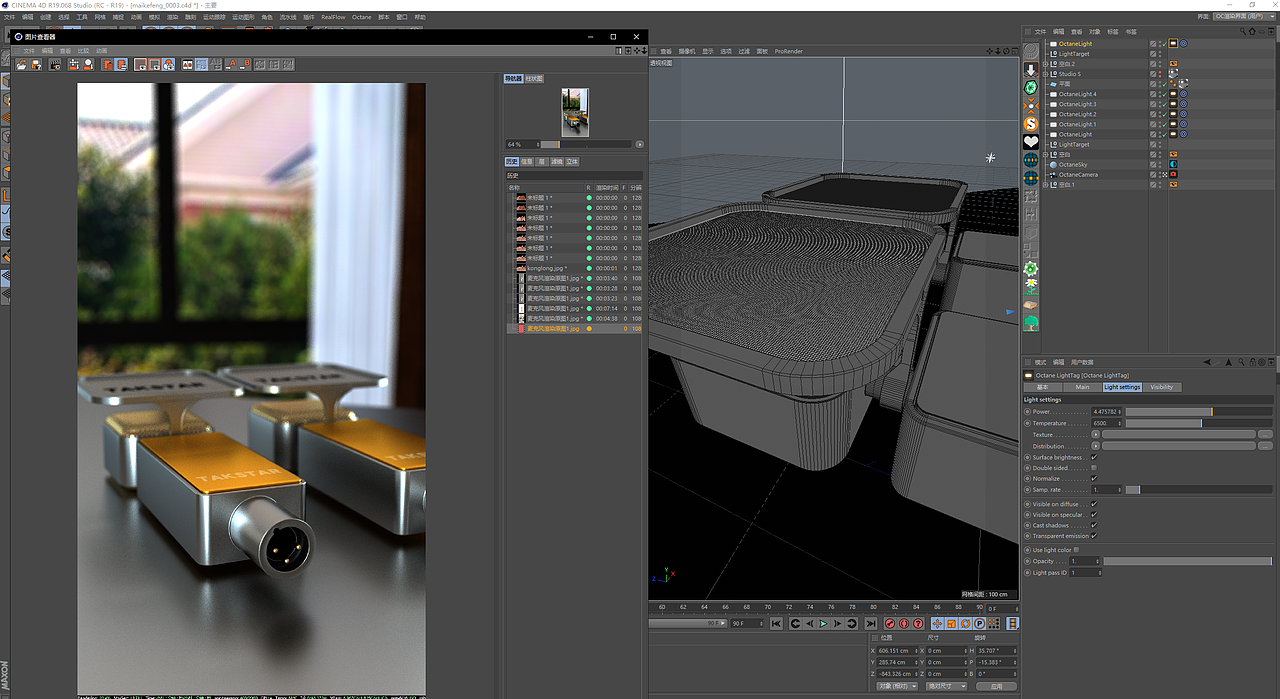Open the size mode dropdown in coordinates panel
This screenshot has height=699, width=1280.
pyautogui.click(x=946, y=686)
